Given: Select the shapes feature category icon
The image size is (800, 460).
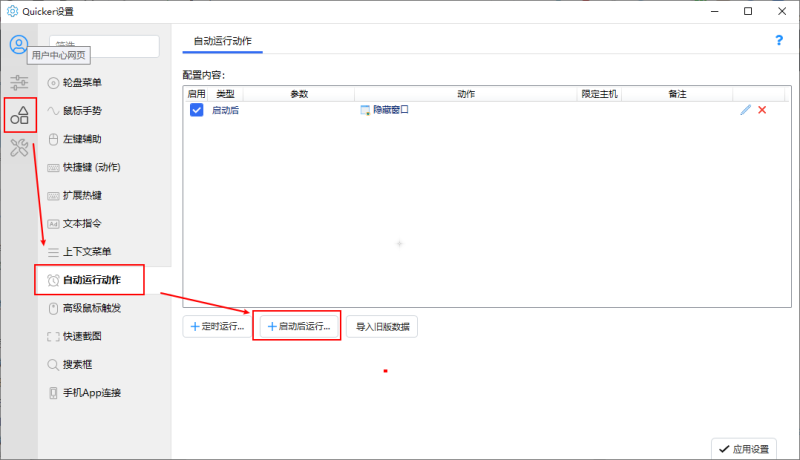Looking at the screenshot, I should 20,115.
